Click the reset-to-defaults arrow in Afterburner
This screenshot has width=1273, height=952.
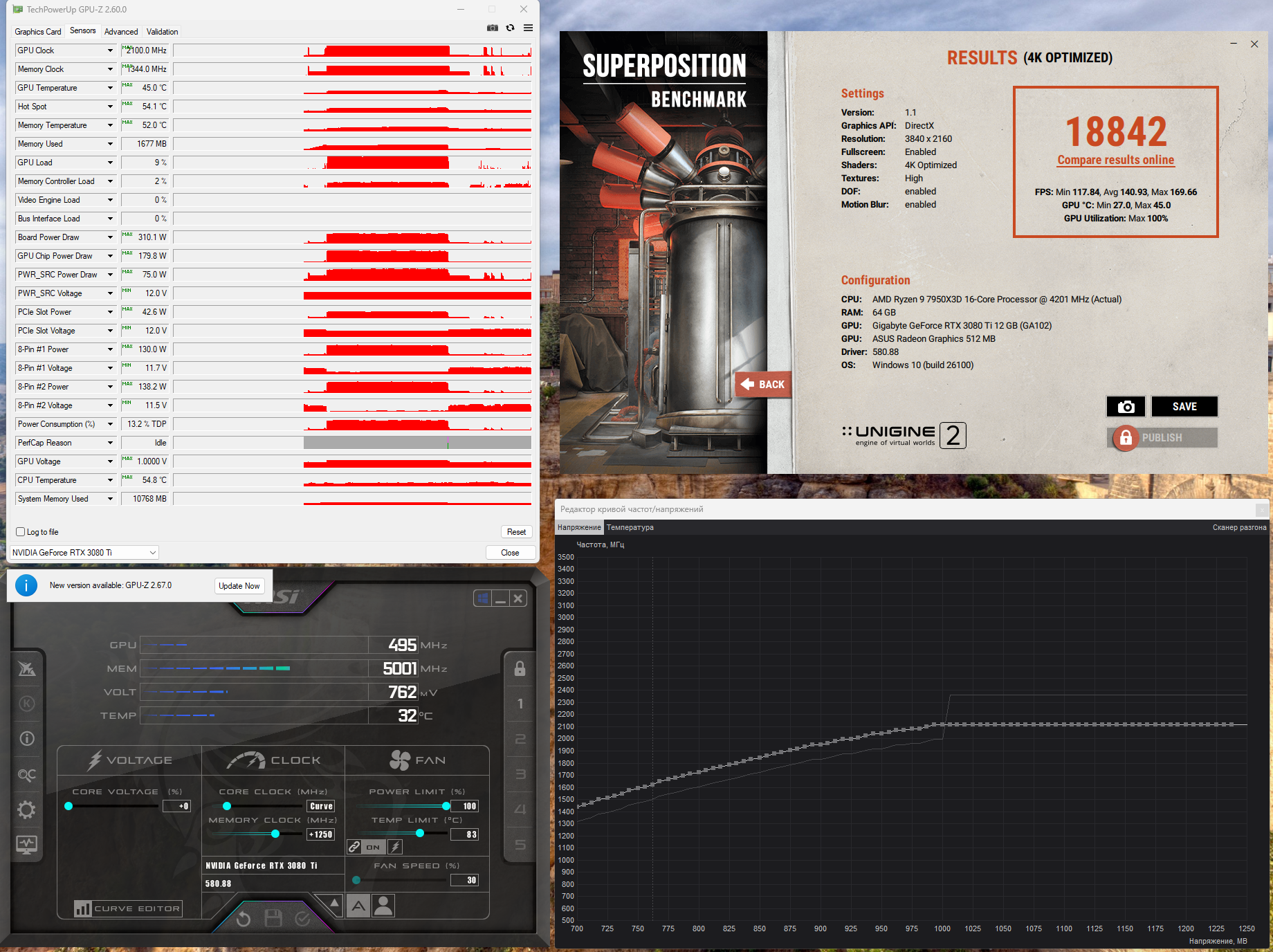click(244, 919)
